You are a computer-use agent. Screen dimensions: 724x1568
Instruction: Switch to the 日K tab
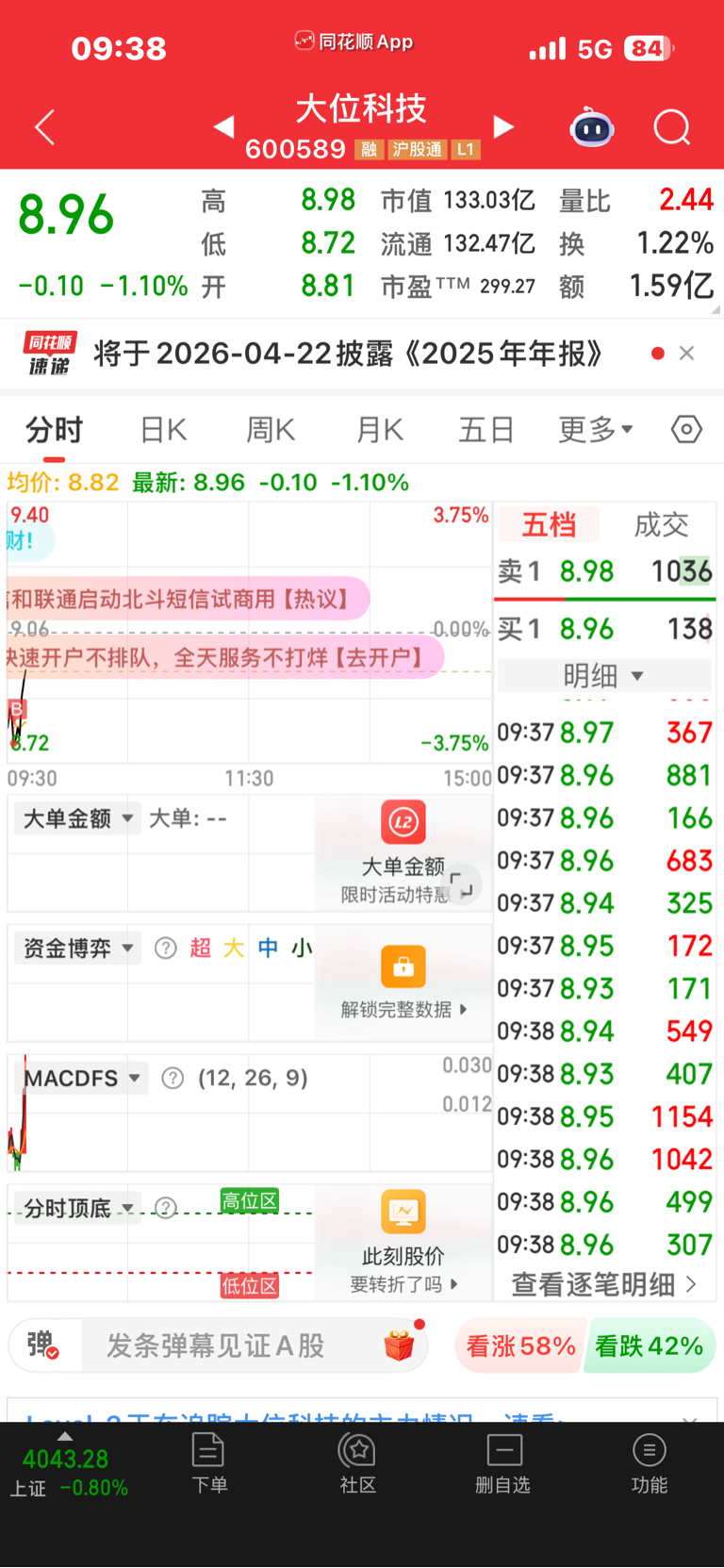pos(163,430)
